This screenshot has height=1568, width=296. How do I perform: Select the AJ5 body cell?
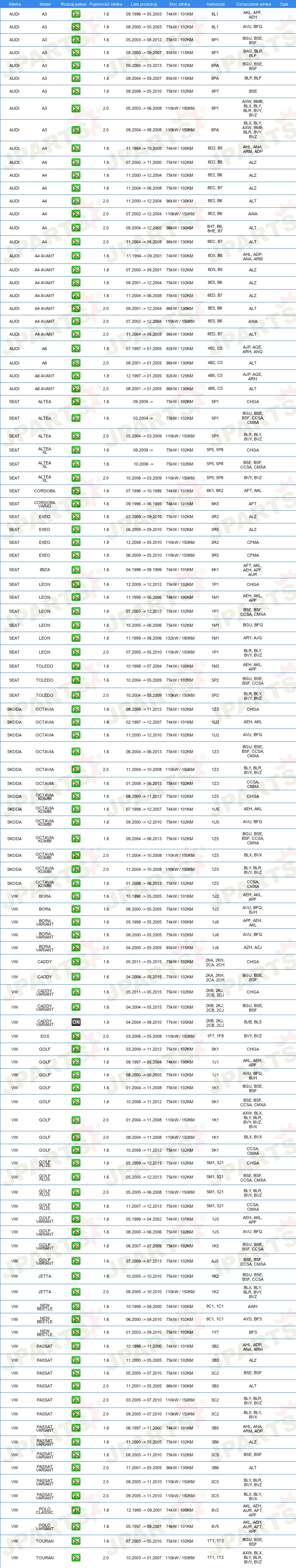pos(215,1261)
